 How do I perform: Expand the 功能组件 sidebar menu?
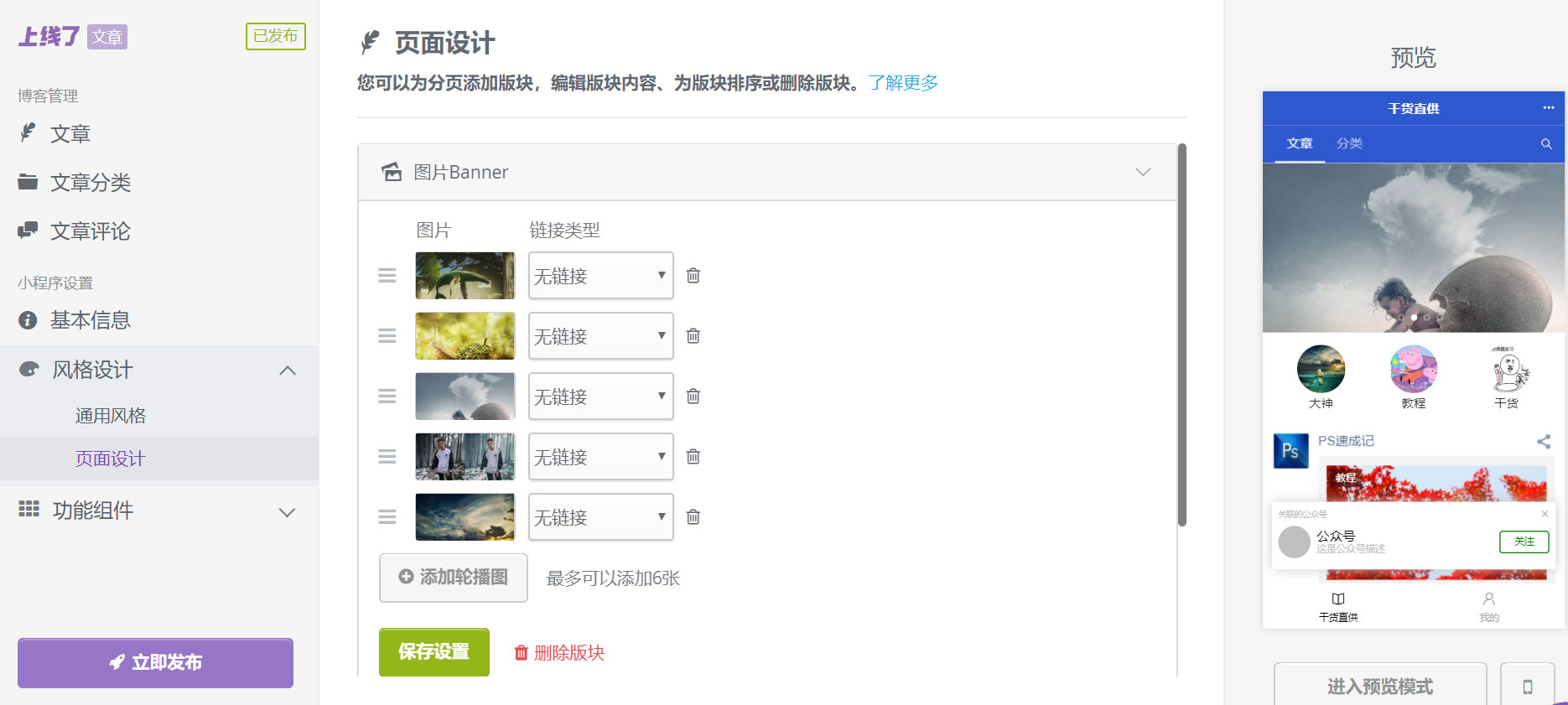coord(287,512)
